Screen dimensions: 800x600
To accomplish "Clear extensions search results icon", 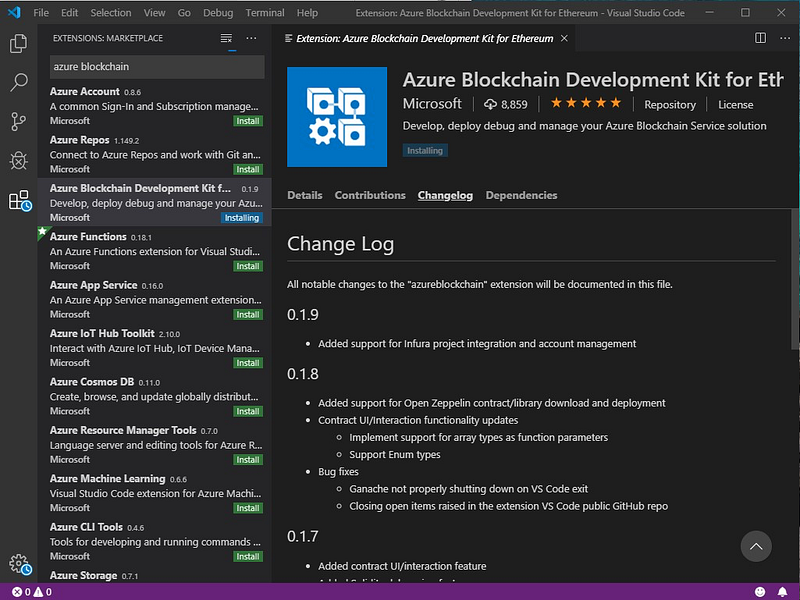I will point(226,38).
